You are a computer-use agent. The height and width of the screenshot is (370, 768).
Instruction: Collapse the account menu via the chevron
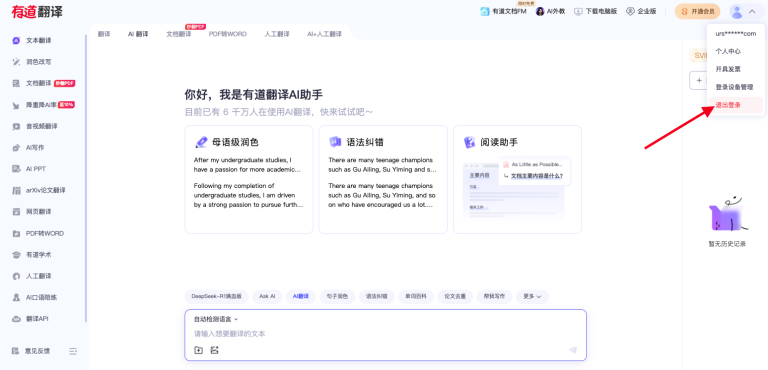click(752, 11)
